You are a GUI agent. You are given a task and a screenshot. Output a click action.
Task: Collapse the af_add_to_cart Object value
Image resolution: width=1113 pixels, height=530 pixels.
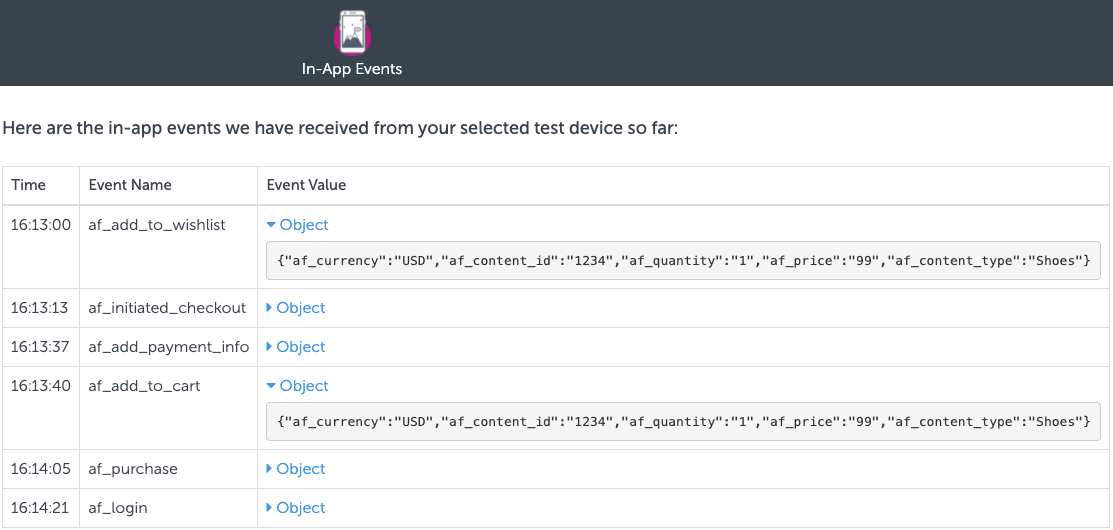point(297,386)
